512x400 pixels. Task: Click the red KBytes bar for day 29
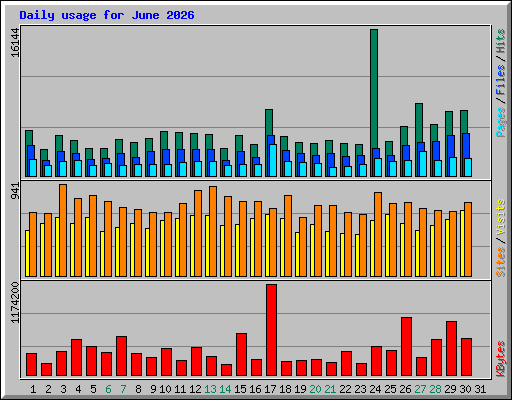point(451,349)
